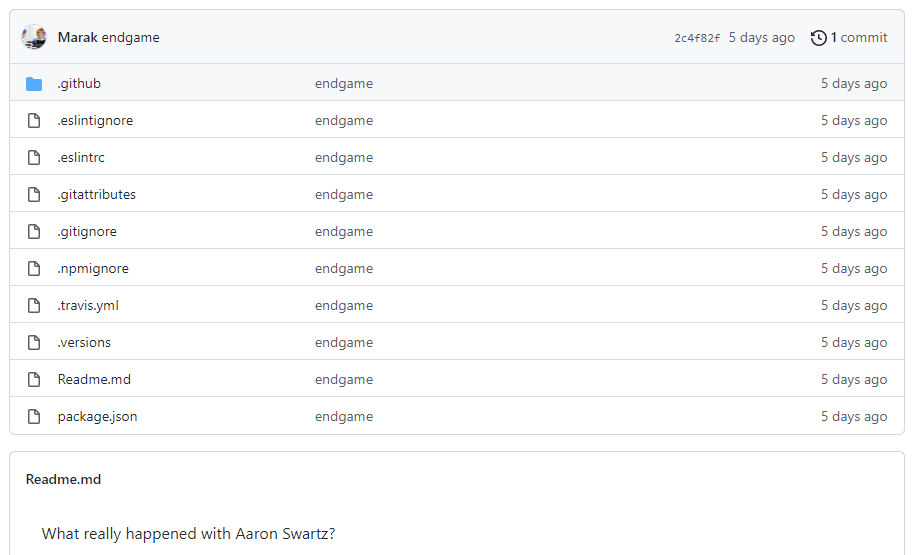Click the Readme.md panel heading
Screen dimensions: 917x555
point(63,480)
